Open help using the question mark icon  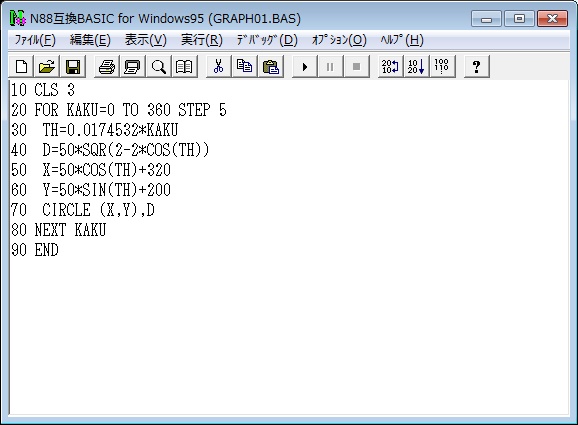(476, 67)
